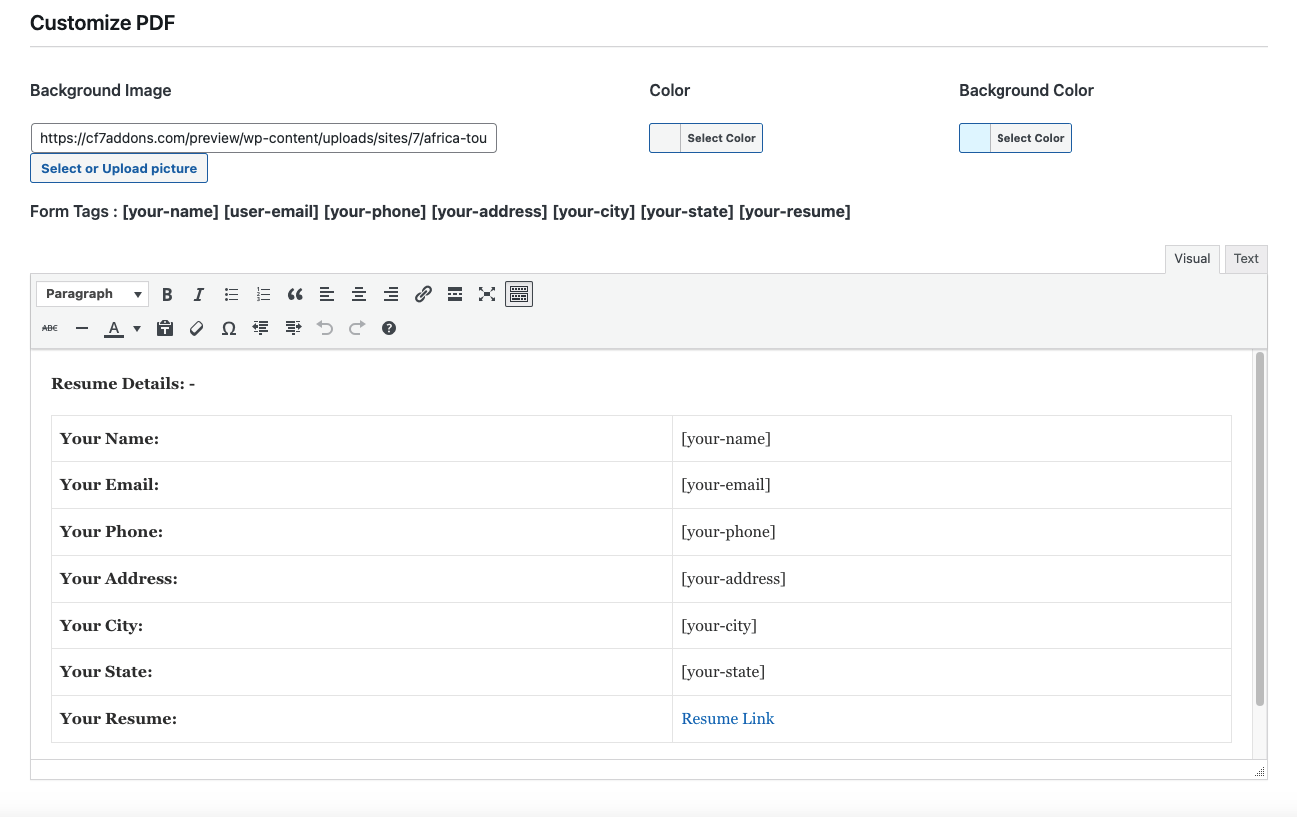Screen dimensions: 1297x817
Task: Switch to the Visual editor tab
Action: point(1192,259)
